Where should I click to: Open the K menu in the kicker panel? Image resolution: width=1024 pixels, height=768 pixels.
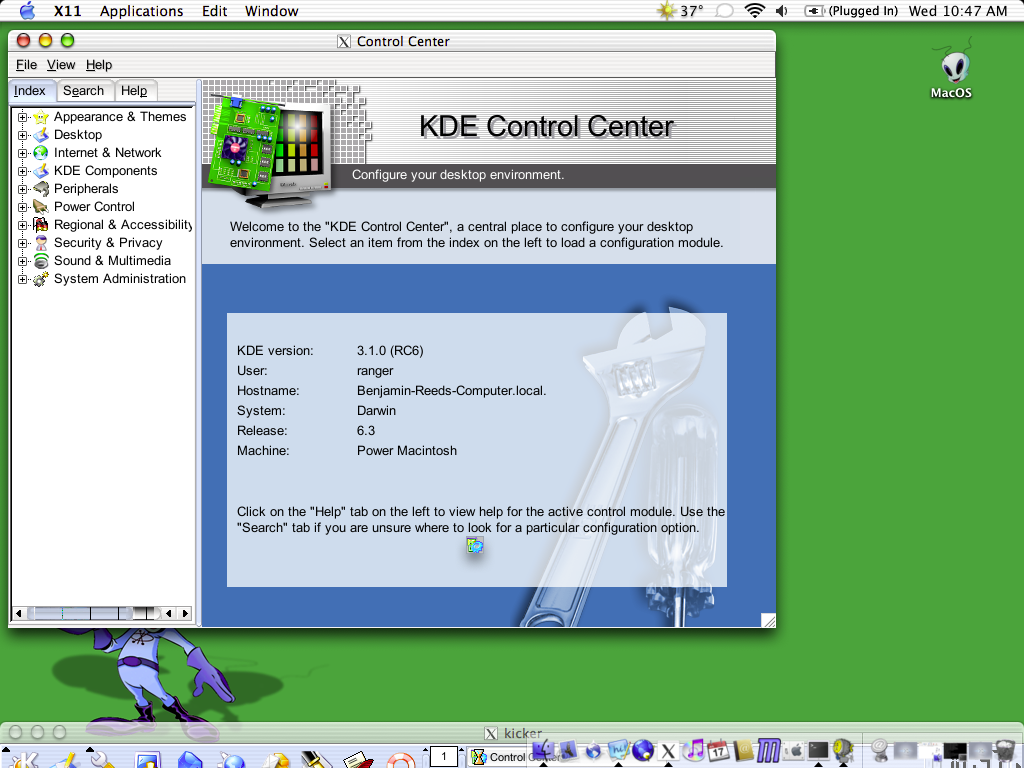point(23,758)
